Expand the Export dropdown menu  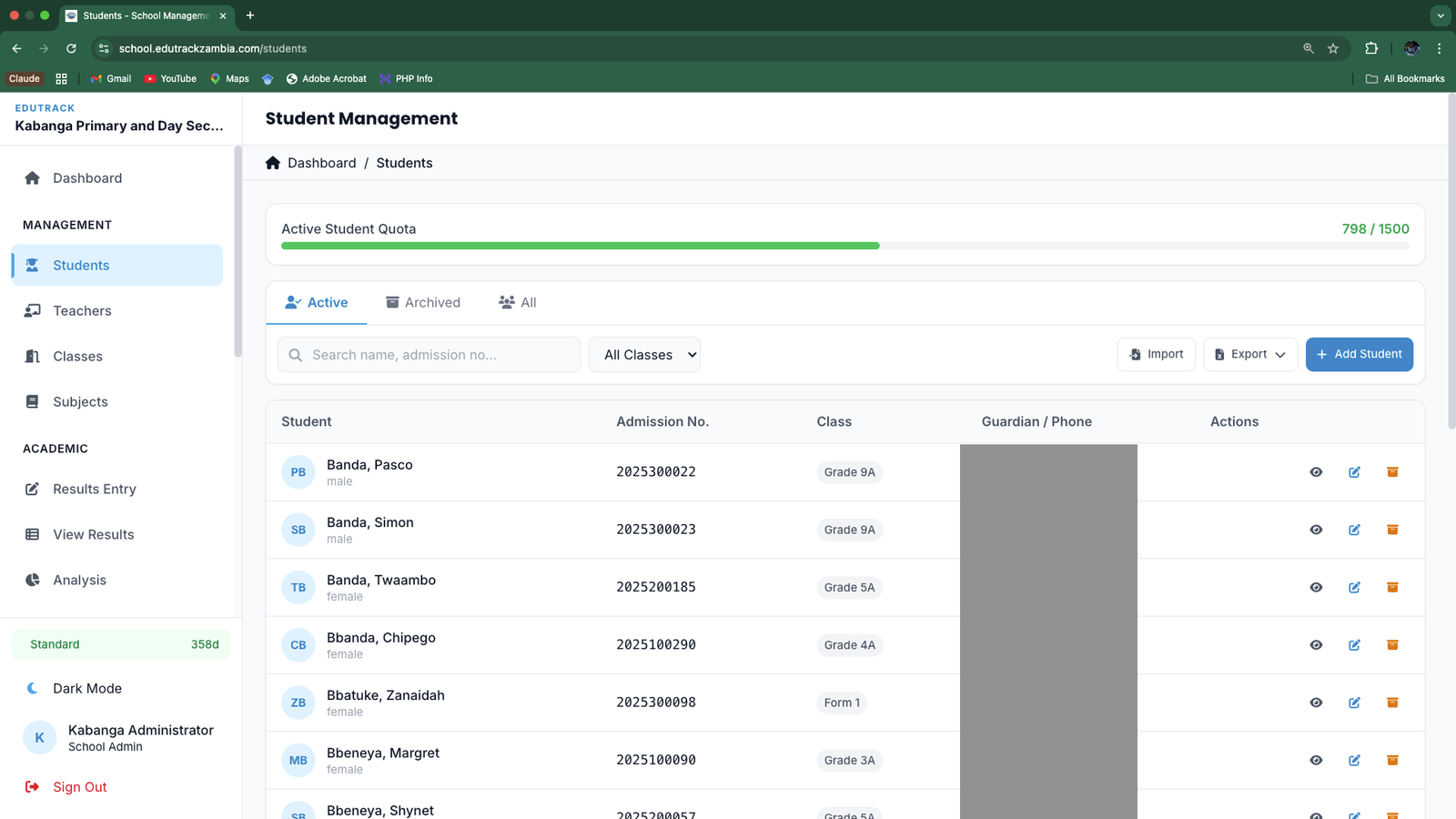pos(1250,355)
